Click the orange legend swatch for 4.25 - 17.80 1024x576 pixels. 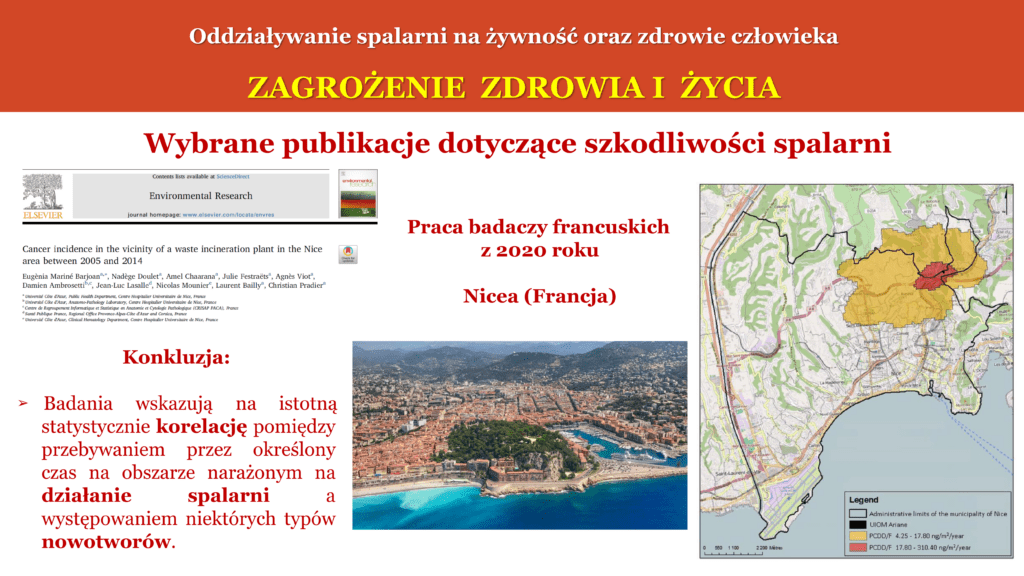coord(857,536)
